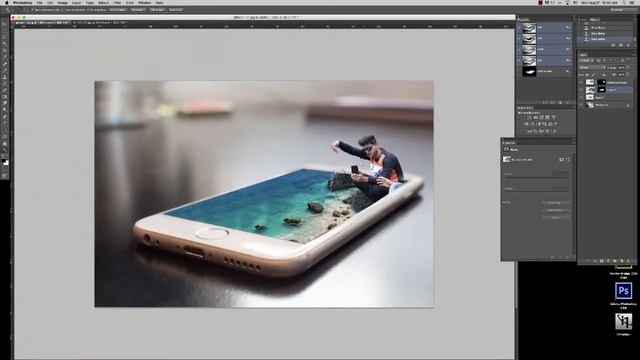The width and height of the screenshot is (640, 360).
Task: Click the Hue/Saturation adjustment icon
Action: pyautogui.click(x=526, y=124)
